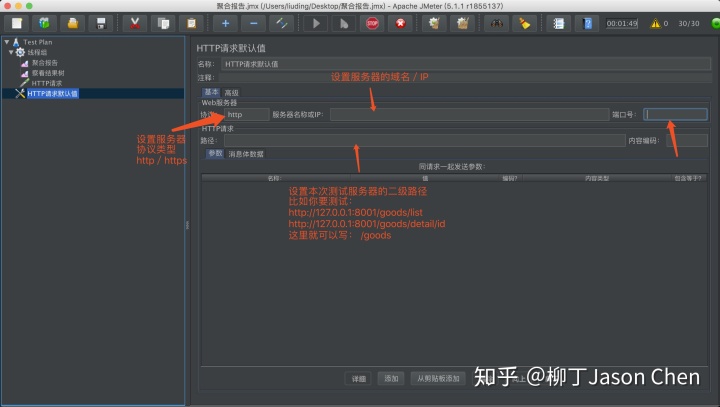Select the HTTP请求 sampler node
Viewport: 720px width, 407px height.
[x=46, y=83]
